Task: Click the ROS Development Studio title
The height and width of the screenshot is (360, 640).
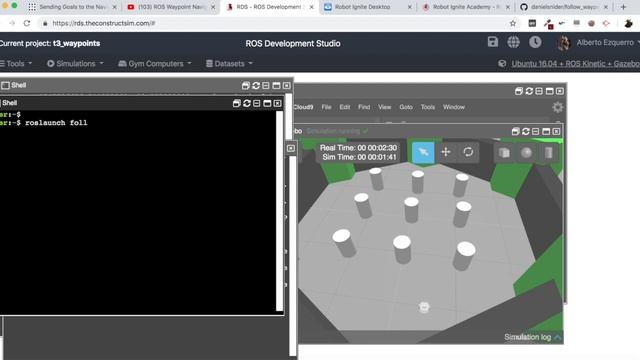Action: [x=293, y=43]
